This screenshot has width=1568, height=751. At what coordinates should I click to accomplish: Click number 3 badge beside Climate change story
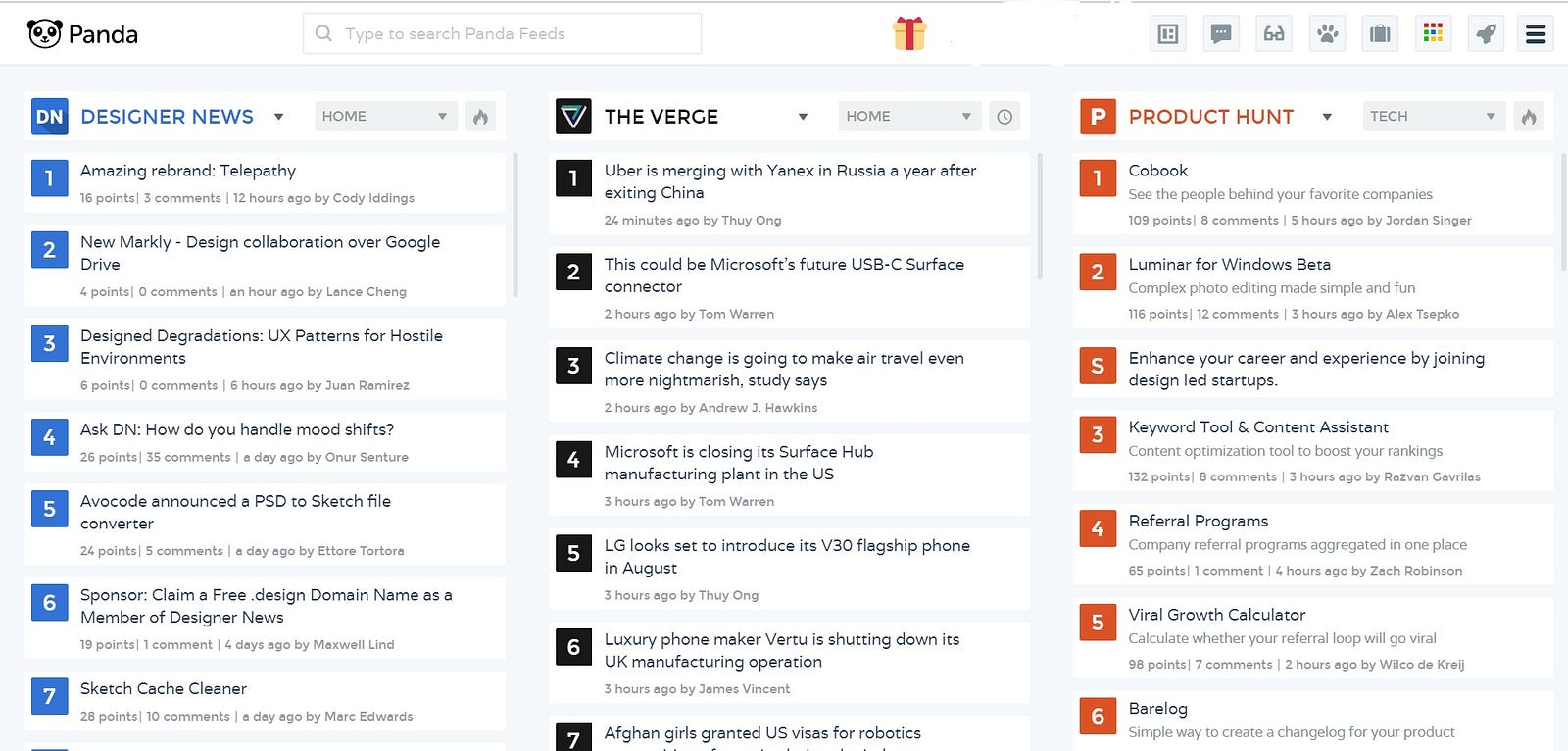pos(573,366)
